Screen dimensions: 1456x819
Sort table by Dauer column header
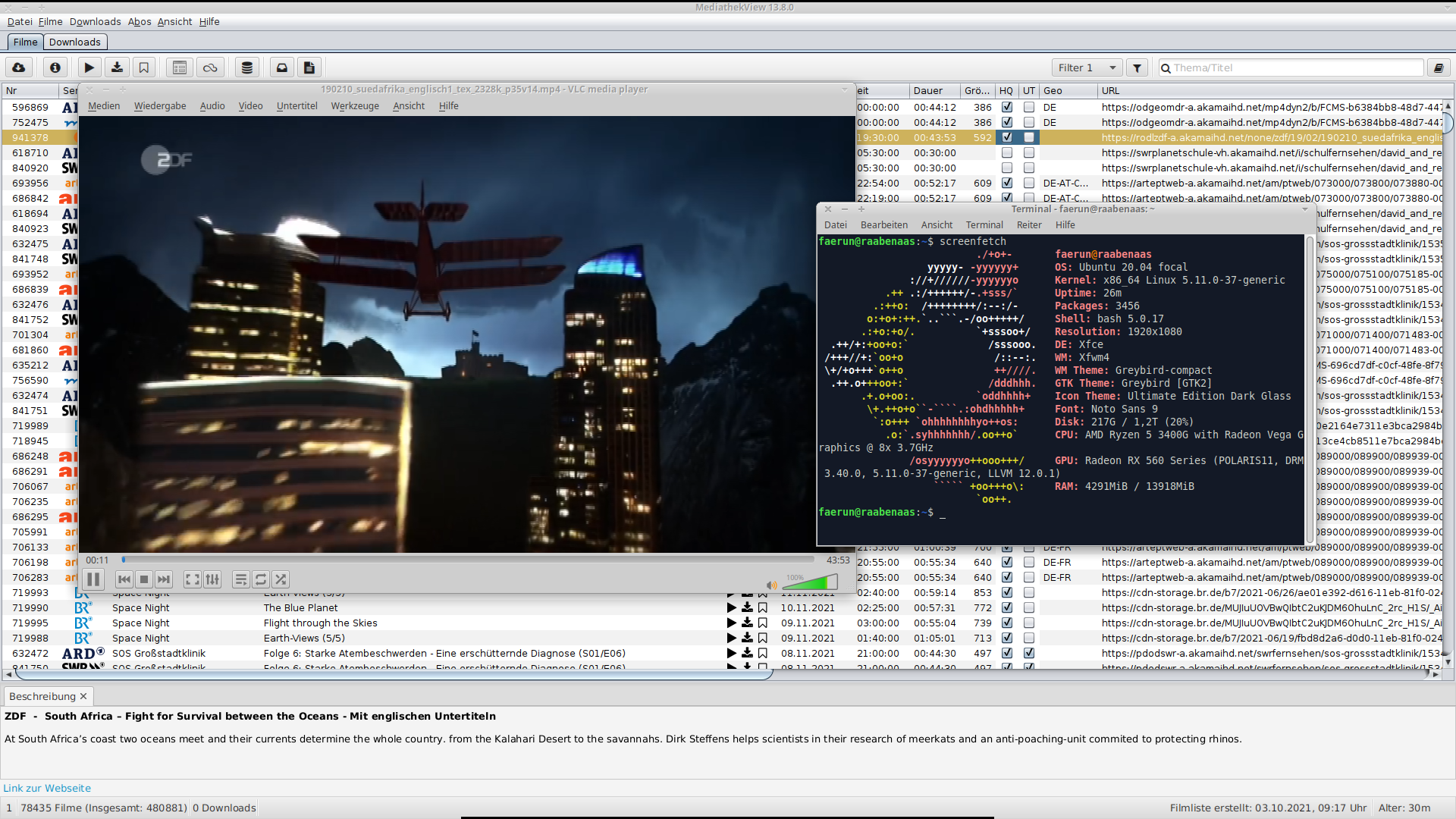[934, 91]
